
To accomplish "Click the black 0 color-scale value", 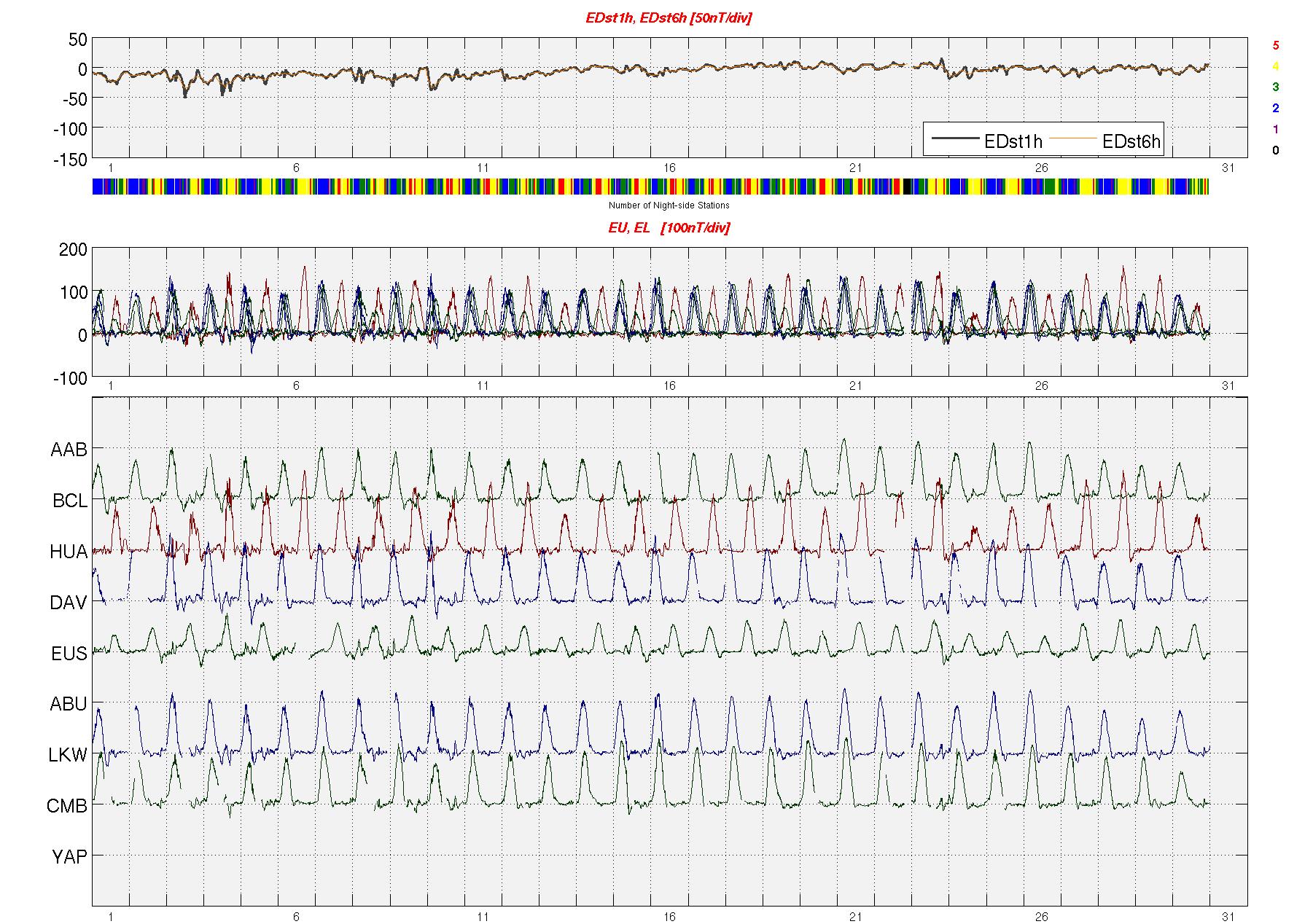I will pos(1275,151).
